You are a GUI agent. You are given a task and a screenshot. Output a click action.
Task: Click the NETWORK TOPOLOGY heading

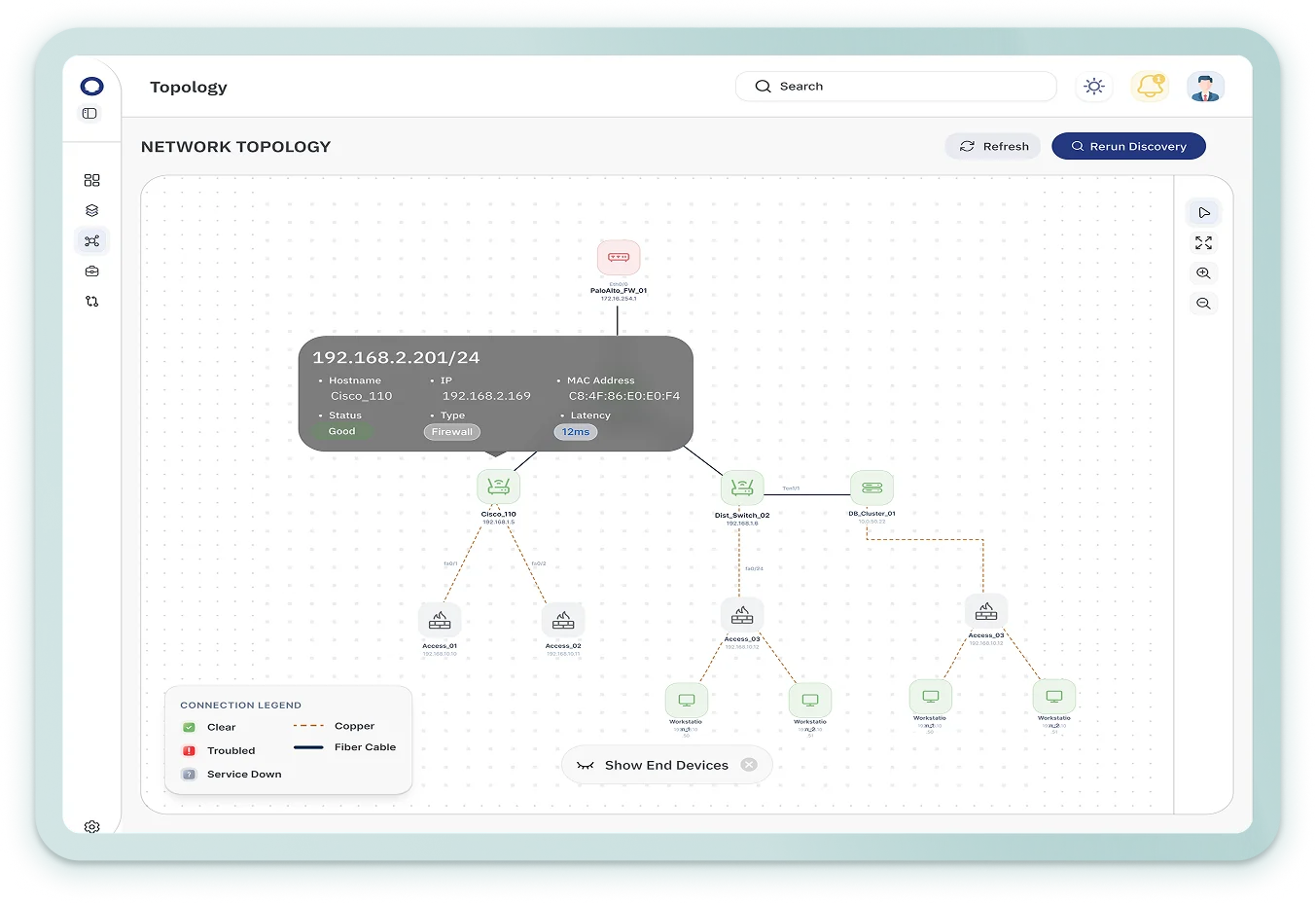point(235,146)
